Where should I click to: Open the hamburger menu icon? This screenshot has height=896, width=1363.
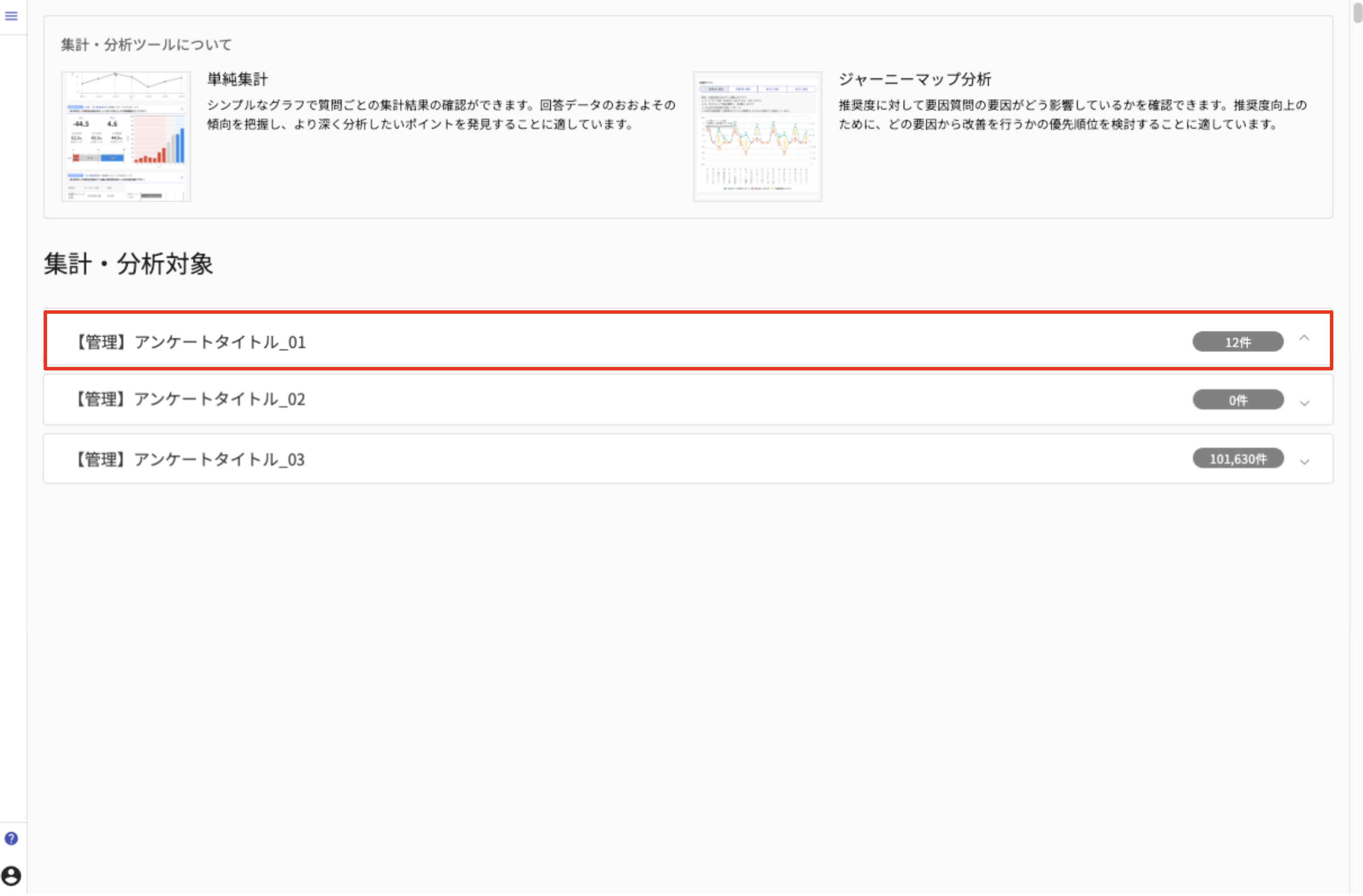tap(11, 16)
